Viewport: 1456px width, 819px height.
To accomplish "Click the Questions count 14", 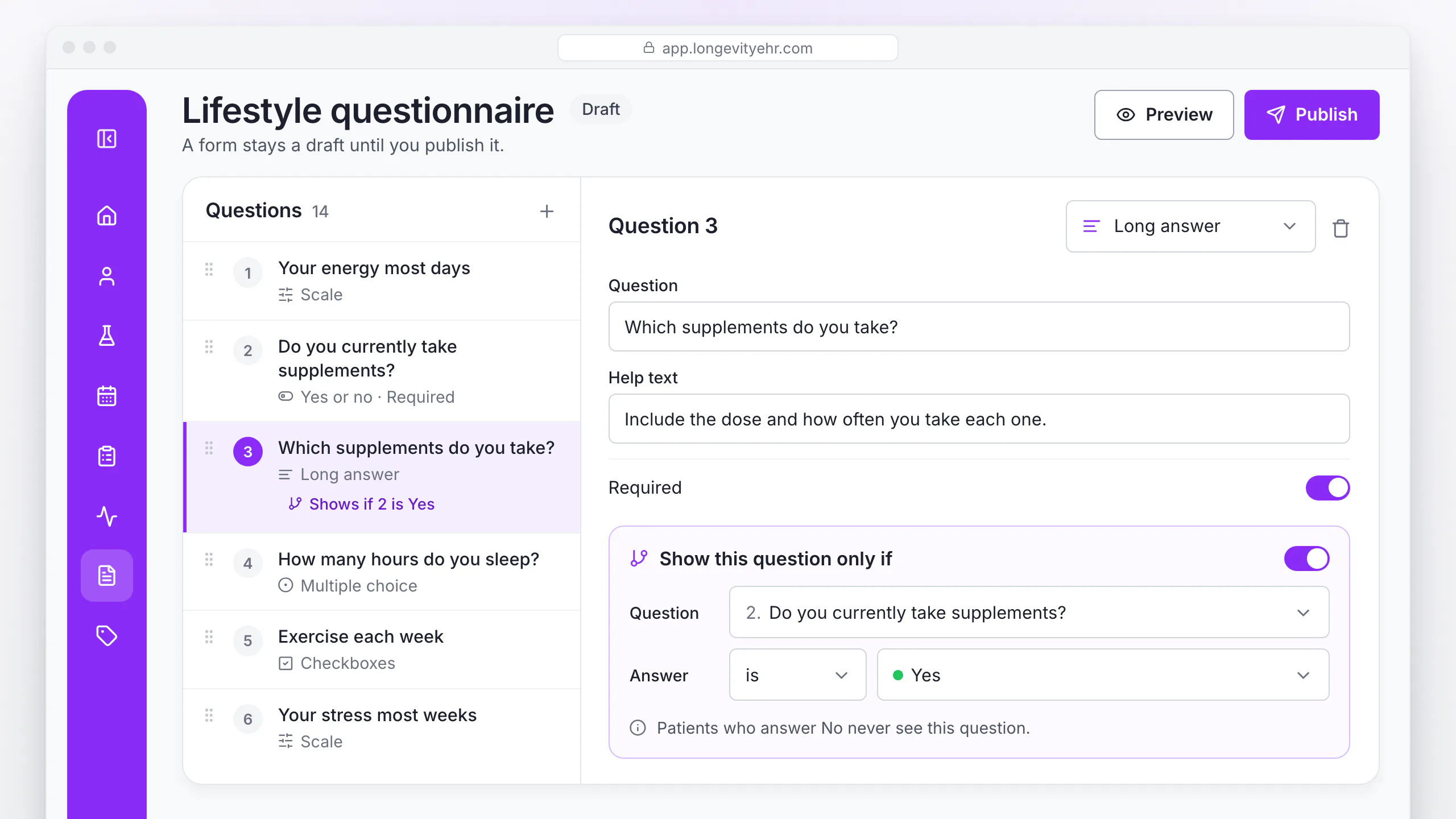I will click(x=320, y=212).
